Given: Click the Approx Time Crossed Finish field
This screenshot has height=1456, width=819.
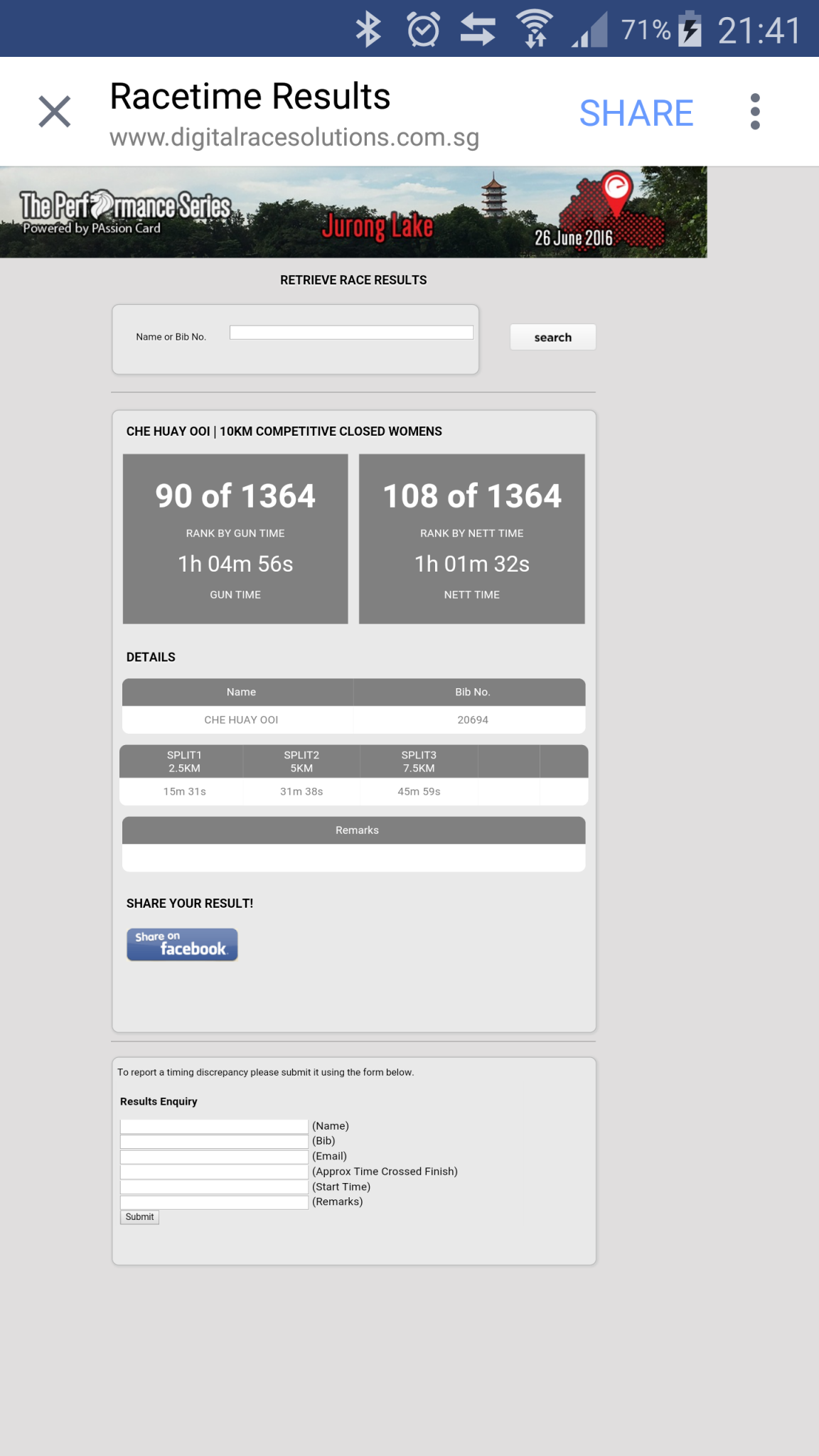Looking at the screenshot, I should [x=214, y=1172].
